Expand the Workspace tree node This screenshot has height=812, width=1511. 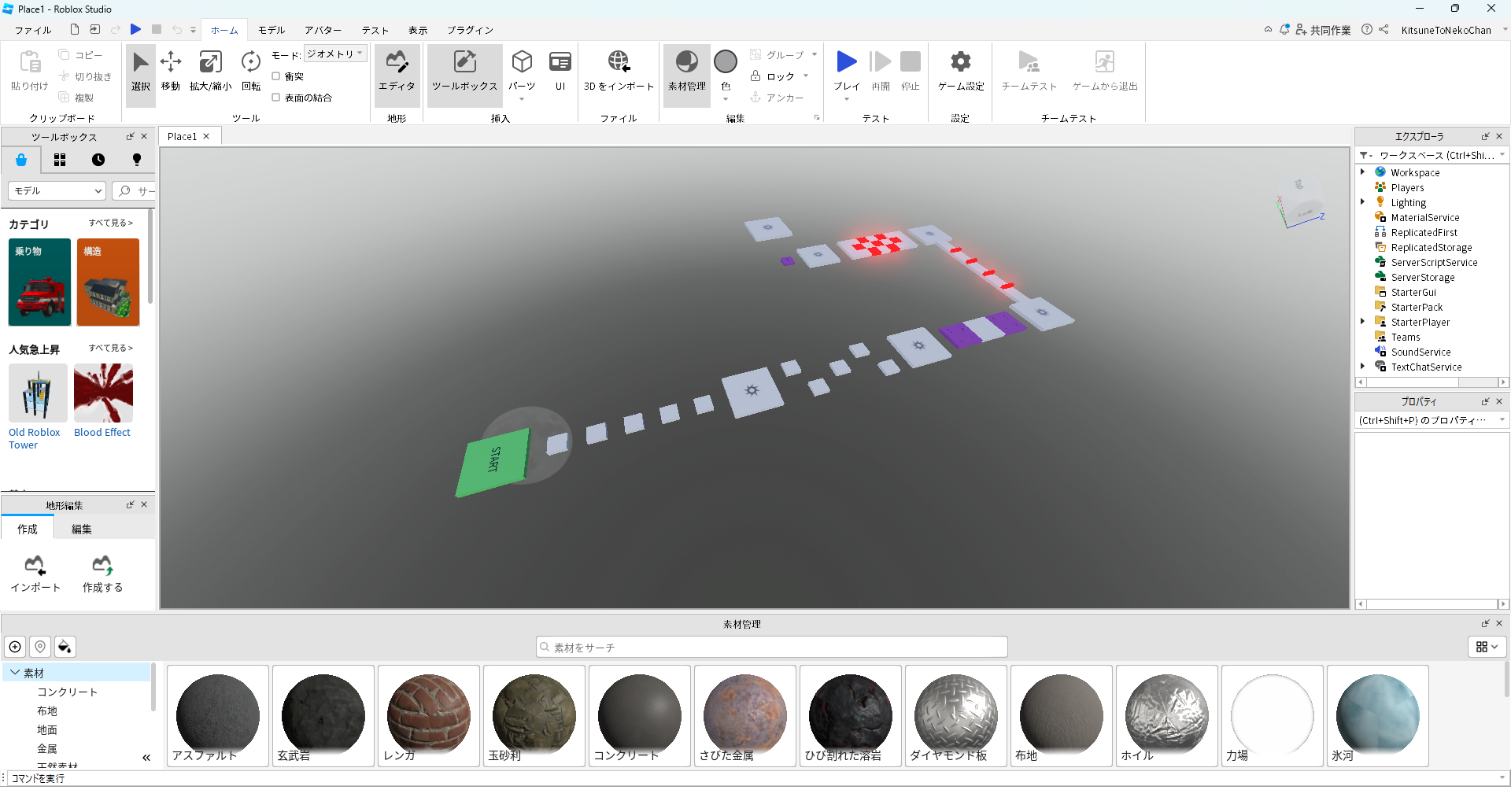1362,172
